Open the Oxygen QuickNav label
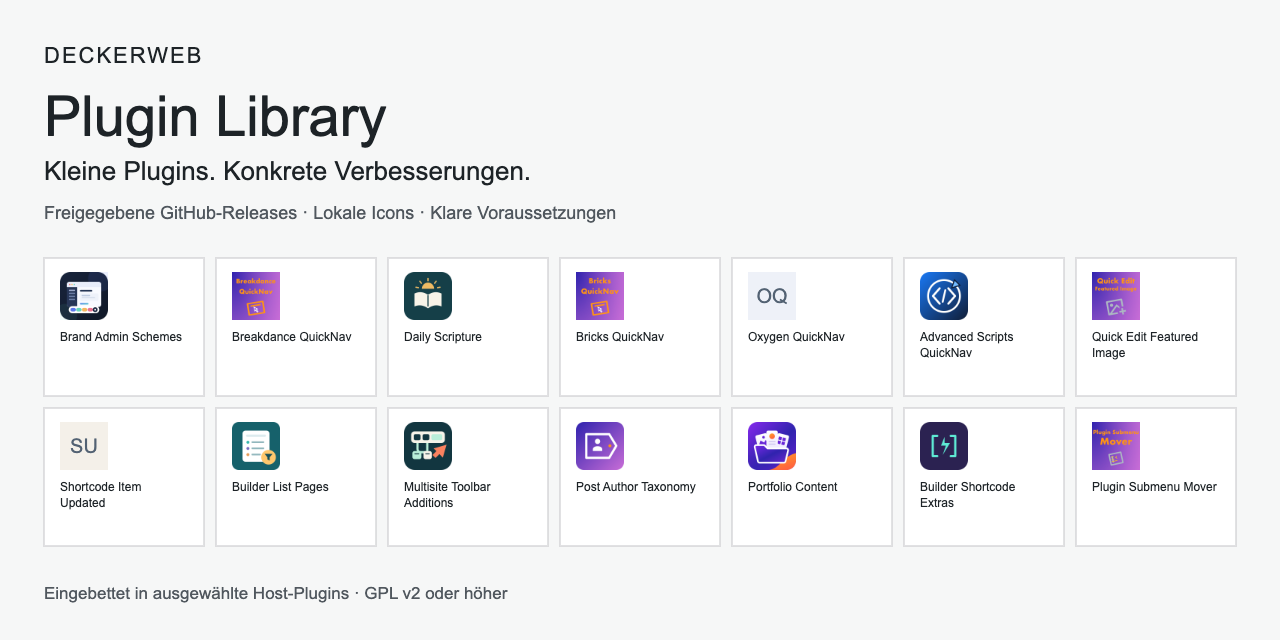 (x=796, y=337)
